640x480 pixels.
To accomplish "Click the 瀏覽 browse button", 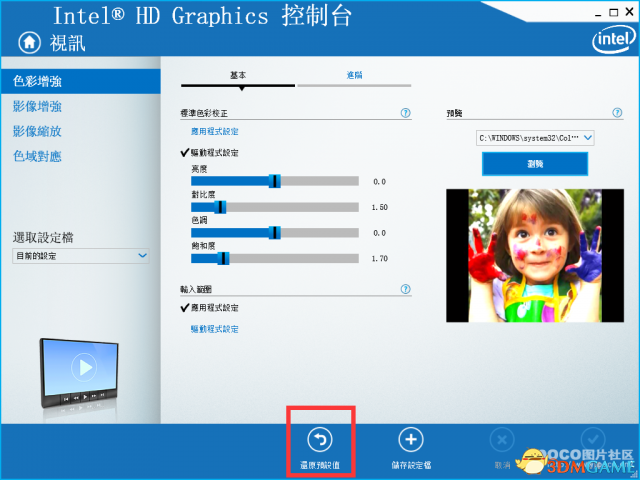I will point(535,164).
